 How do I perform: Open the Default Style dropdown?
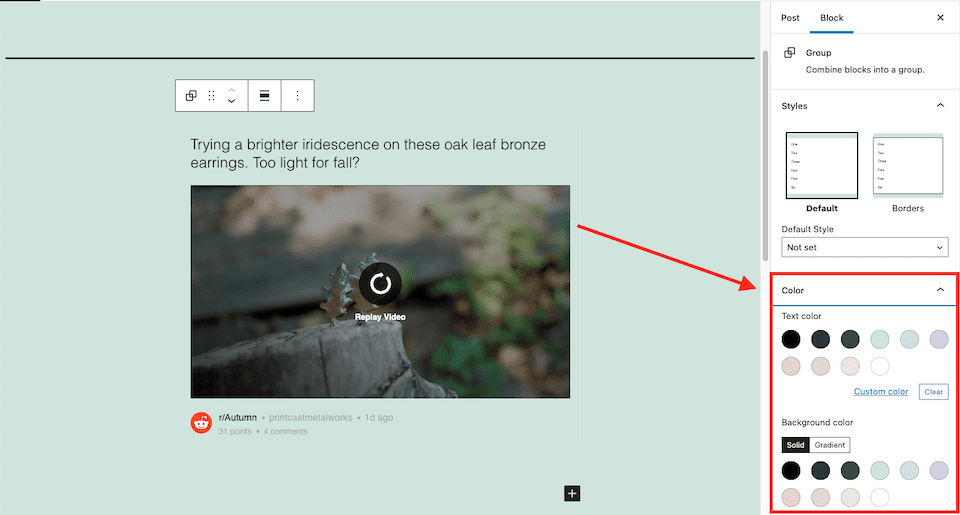point(864,247)
